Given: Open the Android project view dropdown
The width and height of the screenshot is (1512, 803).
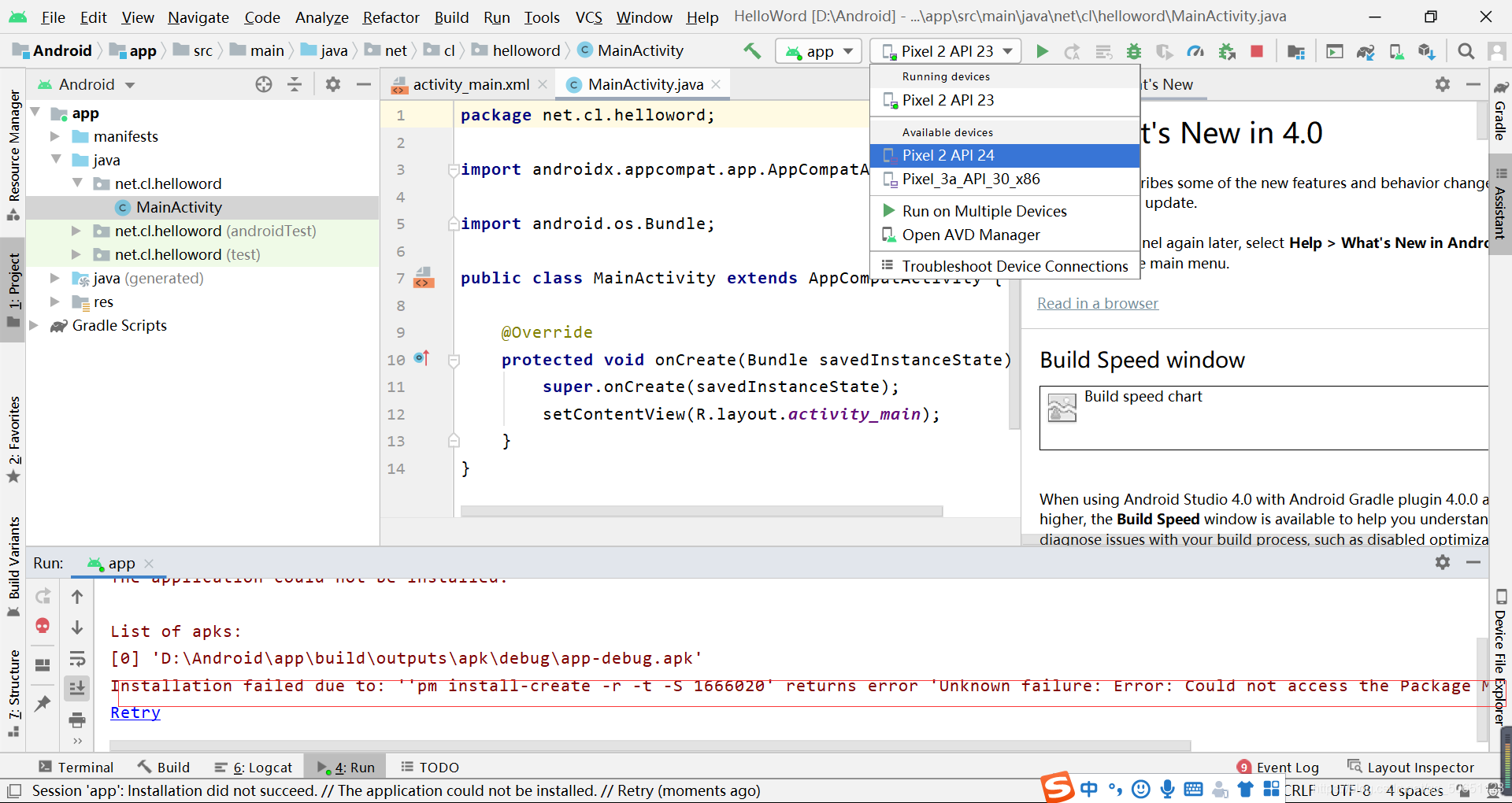Looking at the screenshot, I should coord(87,84).
